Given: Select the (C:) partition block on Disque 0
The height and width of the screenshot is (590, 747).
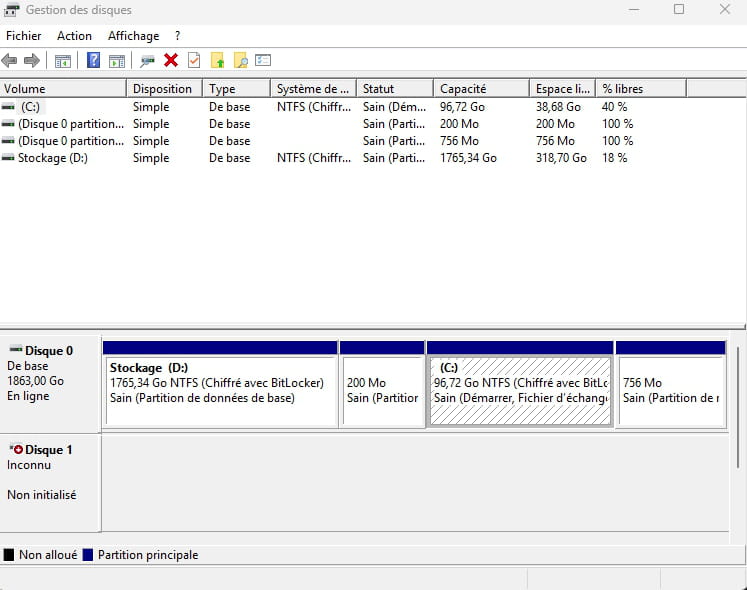Looking at the screenshot, I should 520,390.
